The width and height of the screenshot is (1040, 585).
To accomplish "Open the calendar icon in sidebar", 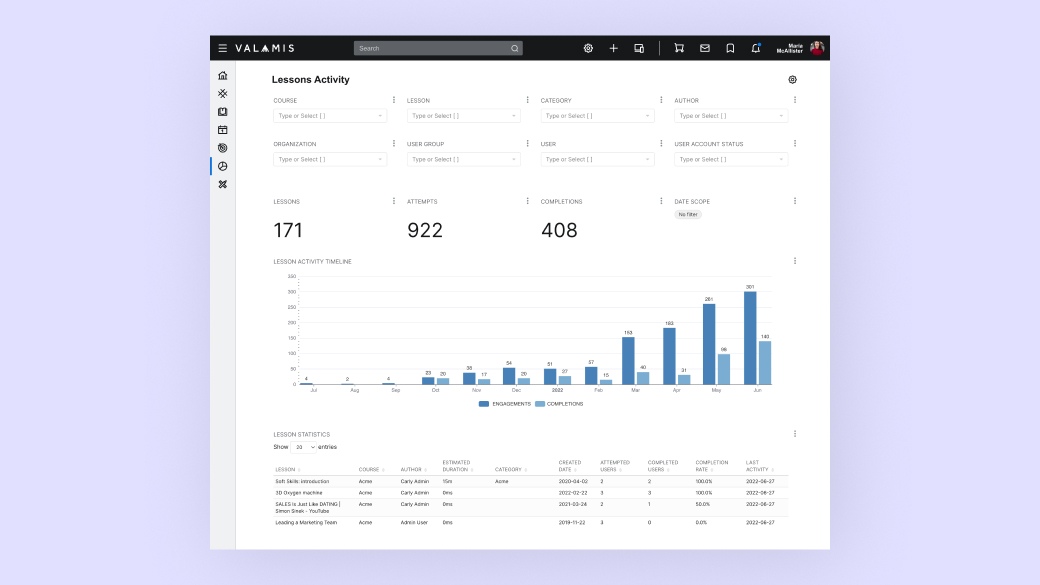I will tap(223, 130).
